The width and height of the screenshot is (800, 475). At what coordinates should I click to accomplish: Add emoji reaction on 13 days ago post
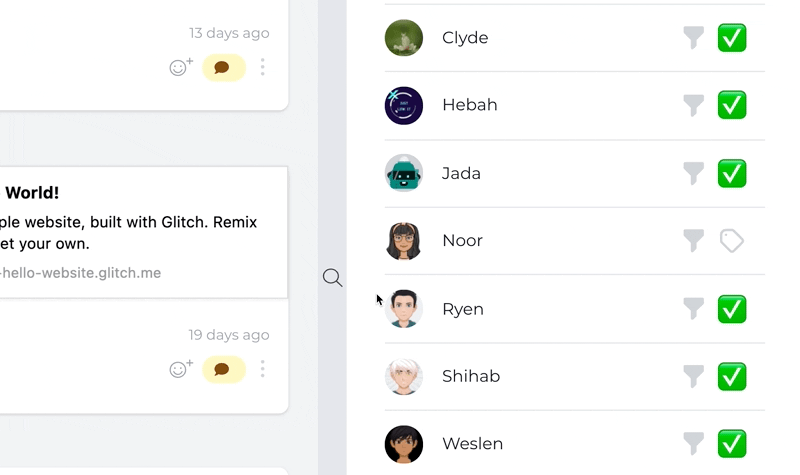pyautogui.click(x=180, y=68)
